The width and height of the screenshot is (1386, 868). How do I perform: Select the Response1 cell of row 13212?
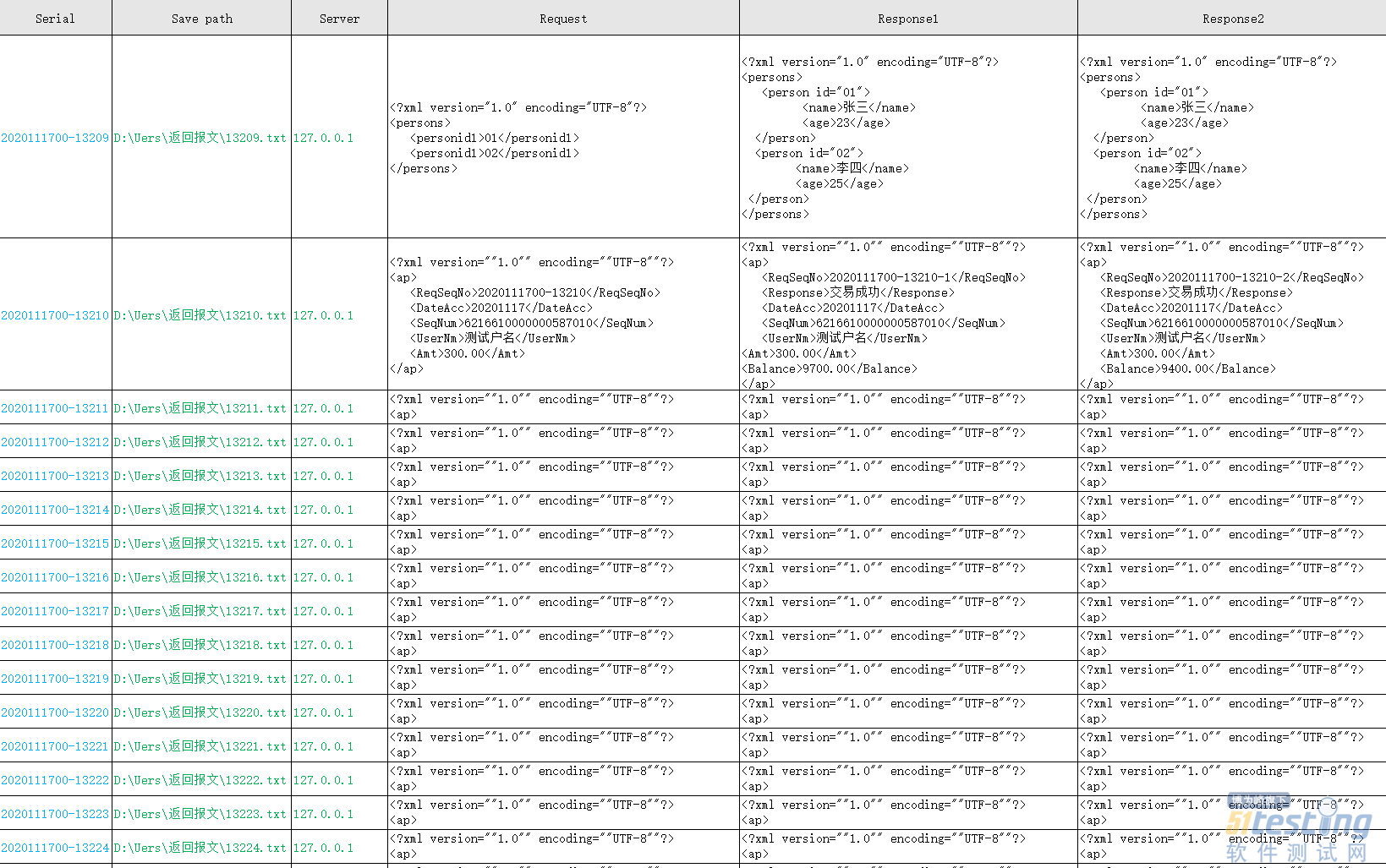[908, 441]
